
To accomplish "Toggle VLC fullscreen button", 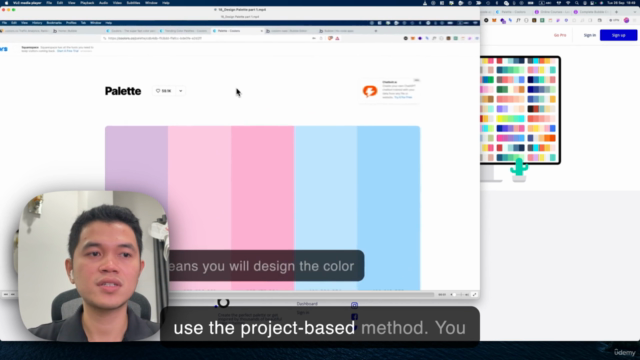I will pos(474,294).
